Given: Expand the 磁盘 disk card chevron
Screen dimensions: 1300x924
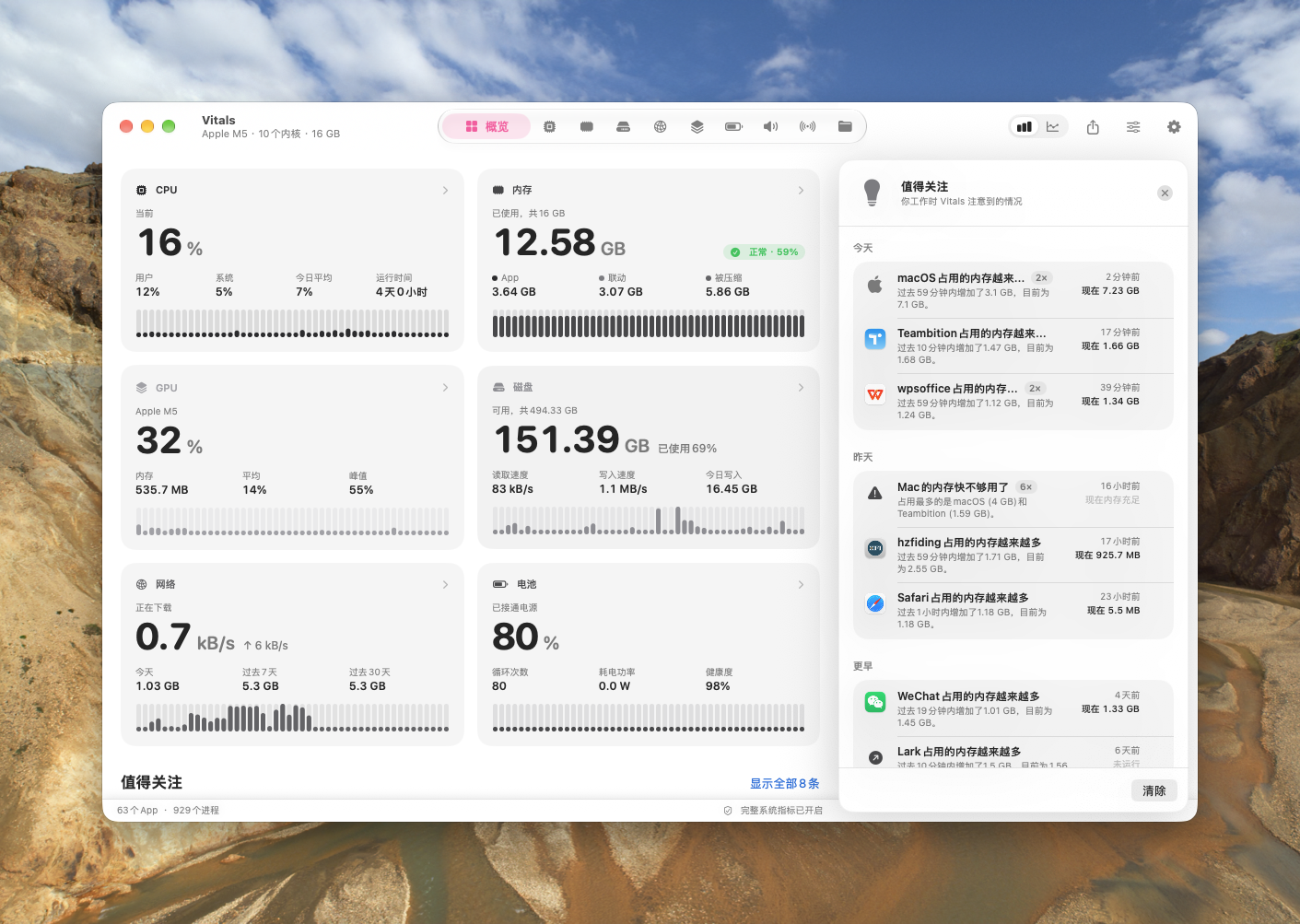Looking at the screenshot, I should (801, 388).
